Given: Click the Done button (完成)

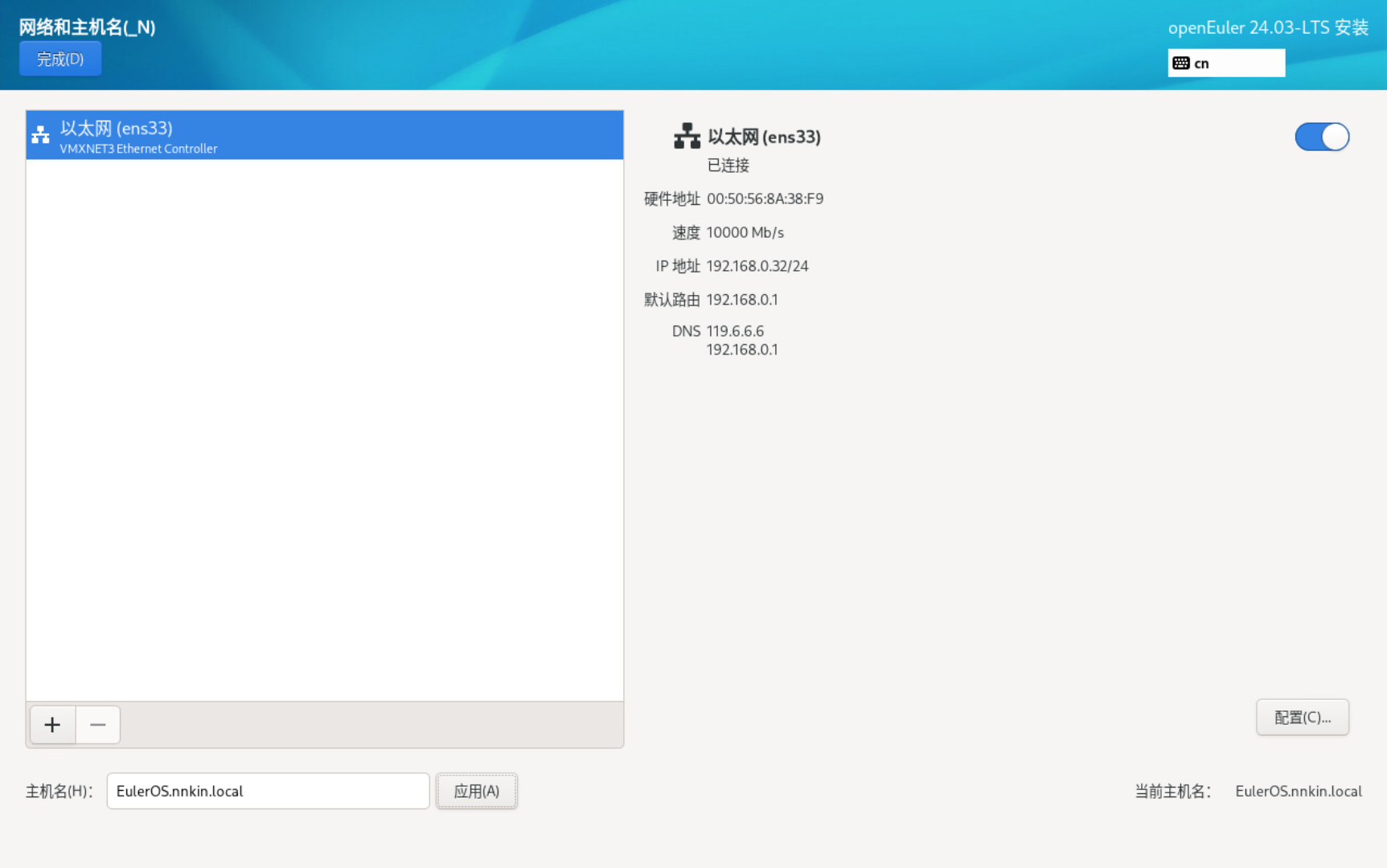Looking at the screenshot, I should 60,59.
